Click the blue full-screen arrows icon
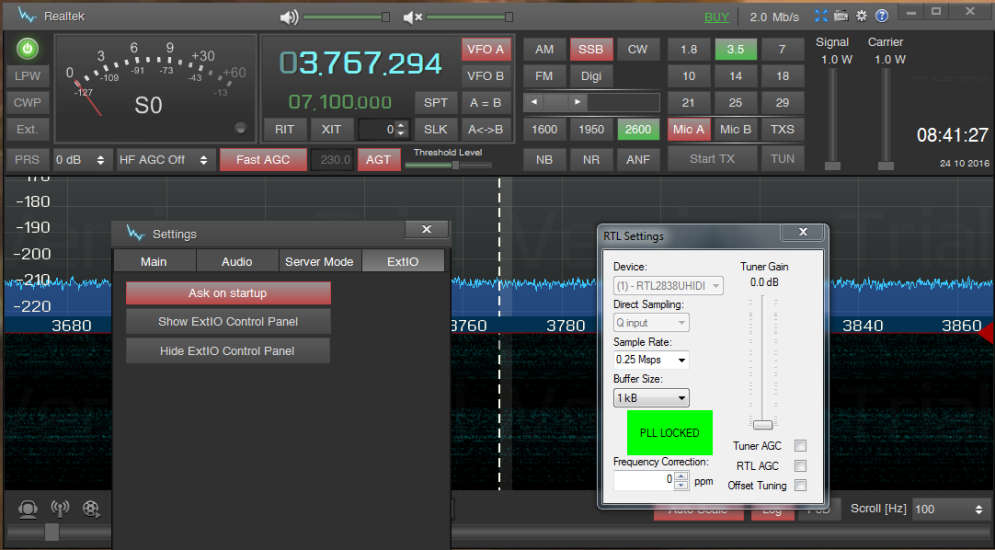 pyautogui.click(x=821, y=16)
